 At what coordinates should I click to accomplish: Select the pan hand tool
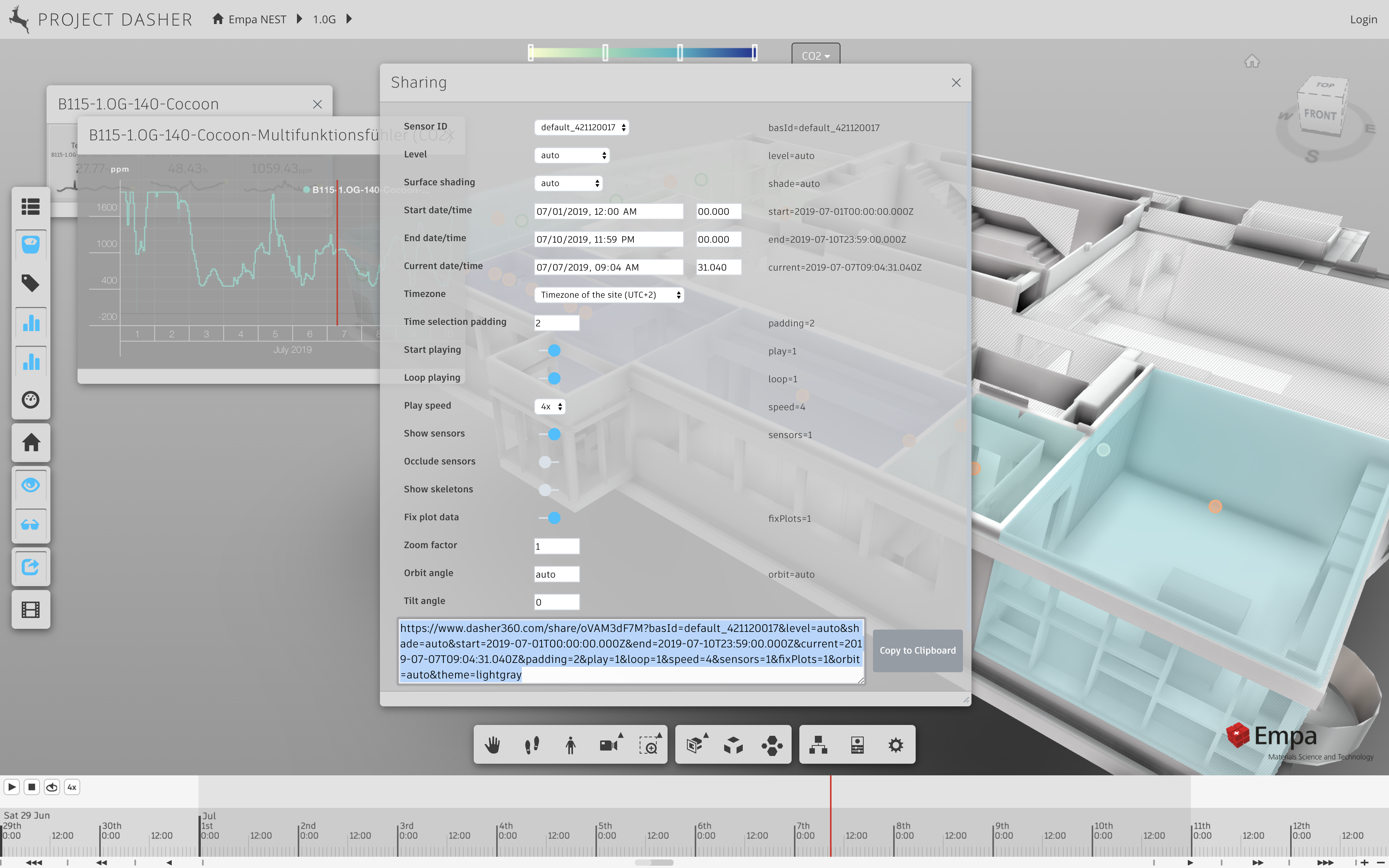pos(492,745)
